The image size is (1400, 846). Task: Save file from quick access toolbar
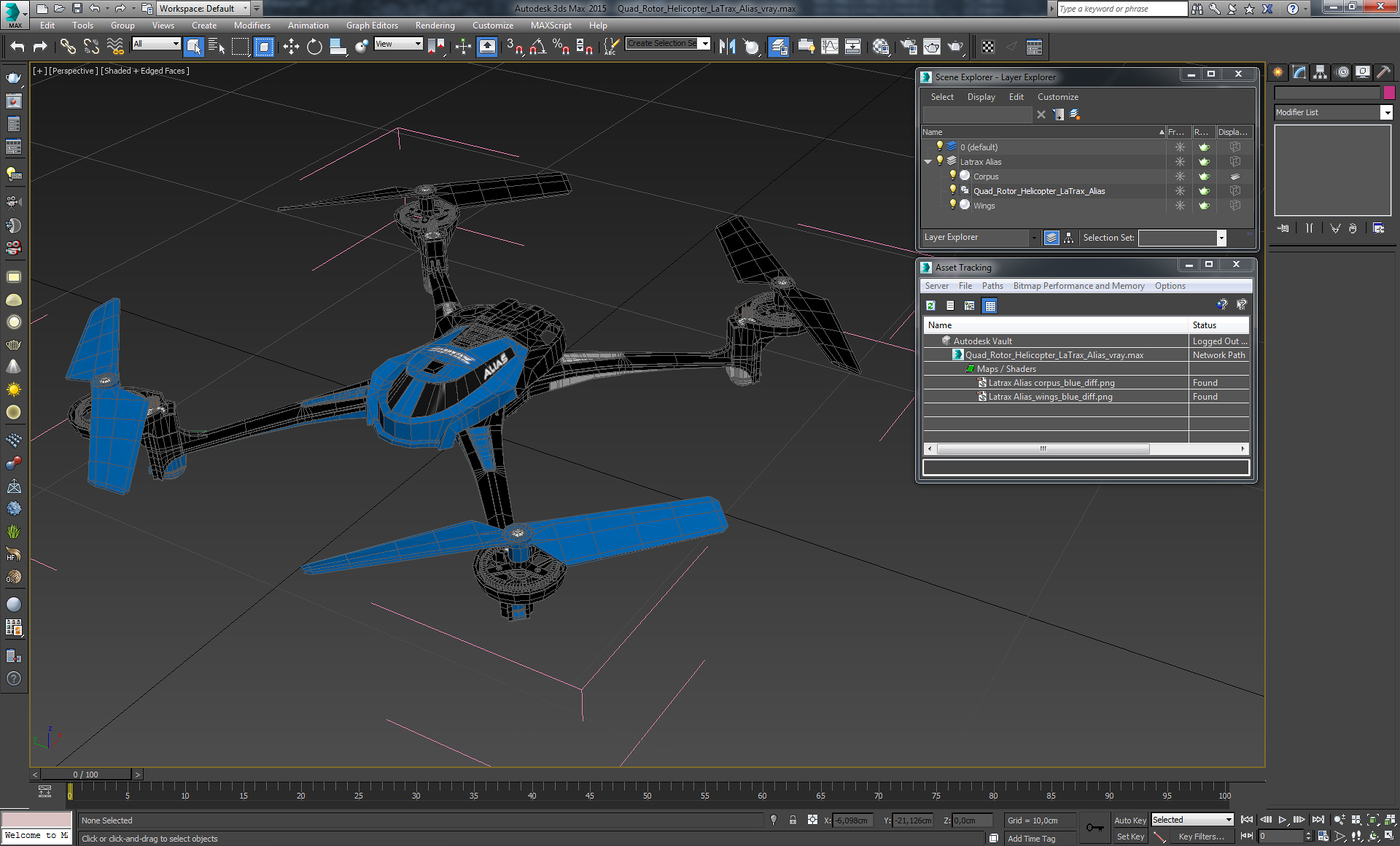pos(77,8)
